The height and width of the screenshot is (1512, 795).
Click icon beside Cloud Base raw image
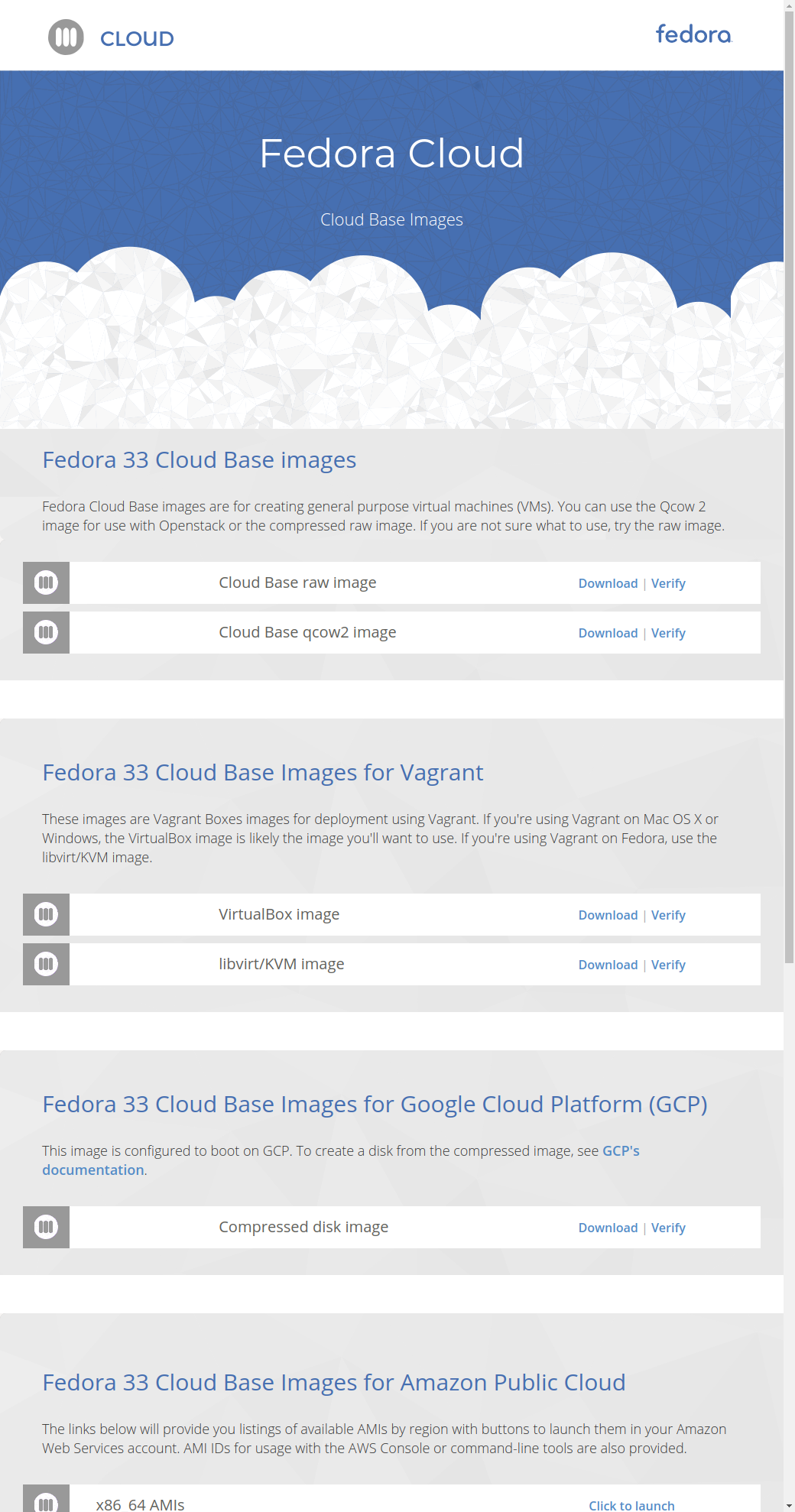[46, 582]
